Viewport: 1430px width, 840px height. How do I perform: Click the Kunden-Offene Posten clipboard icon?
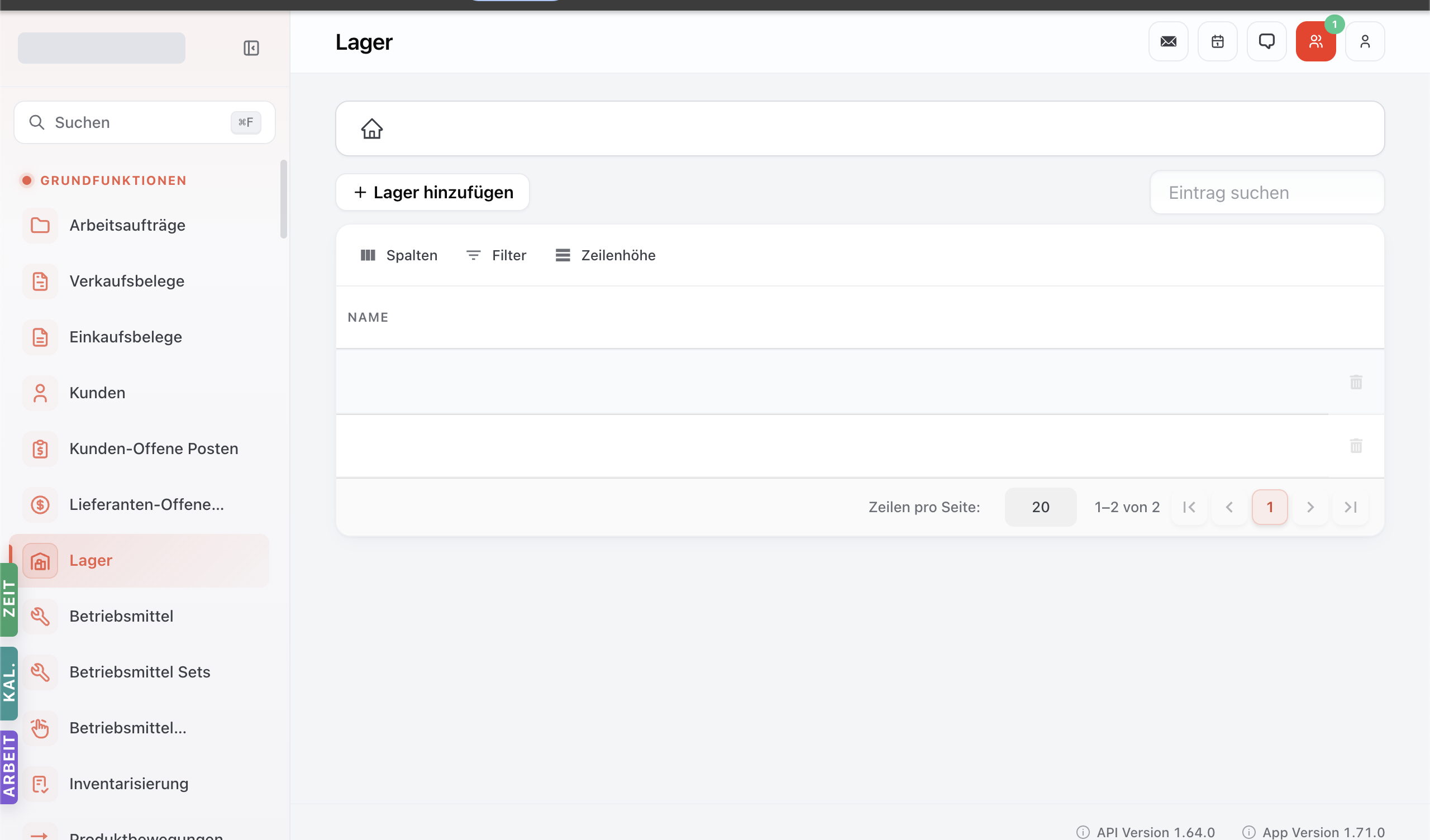[x=40, y=449]
